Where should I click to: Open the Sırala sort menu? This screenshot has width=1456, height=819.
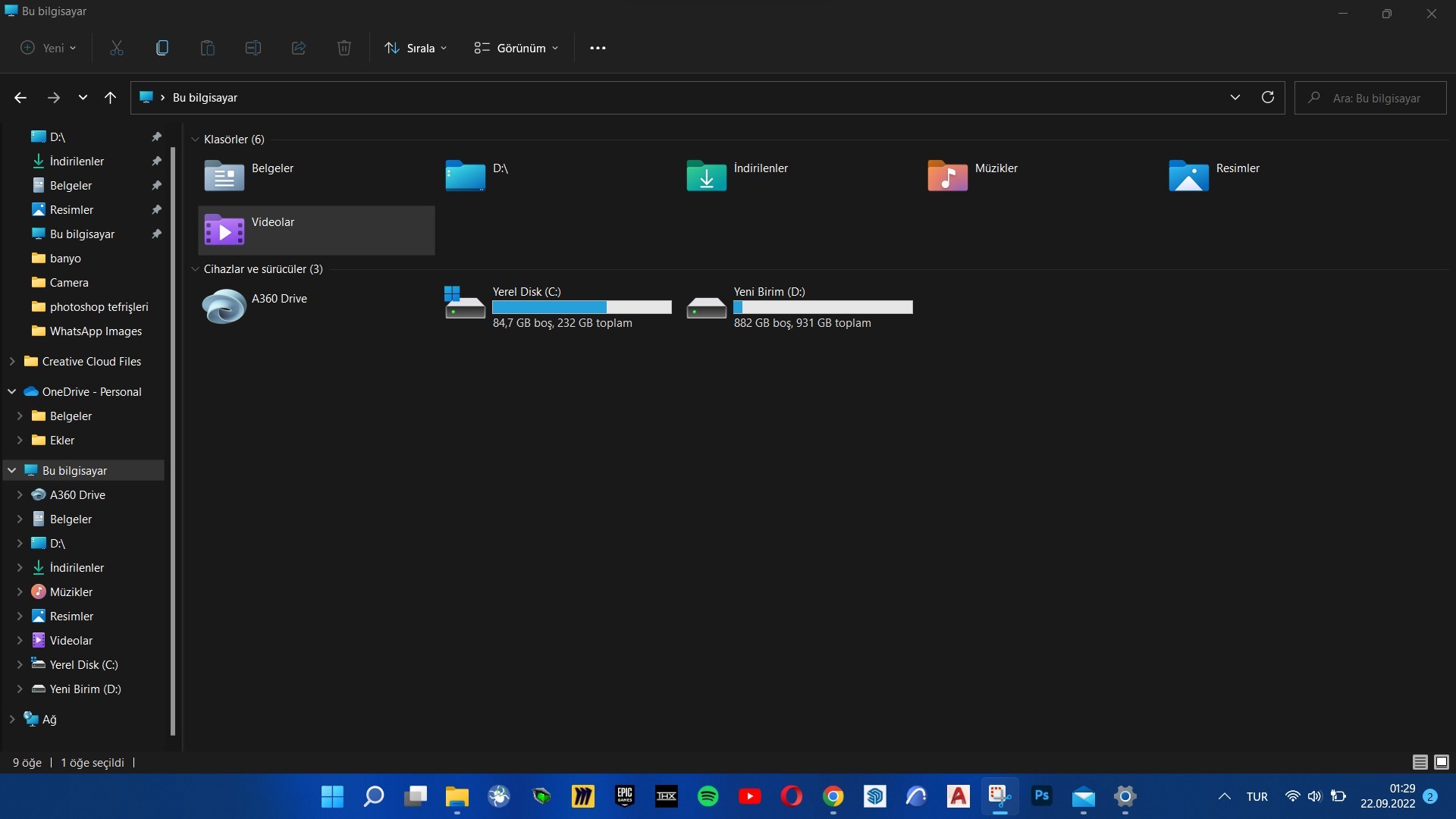coord(416,48)
